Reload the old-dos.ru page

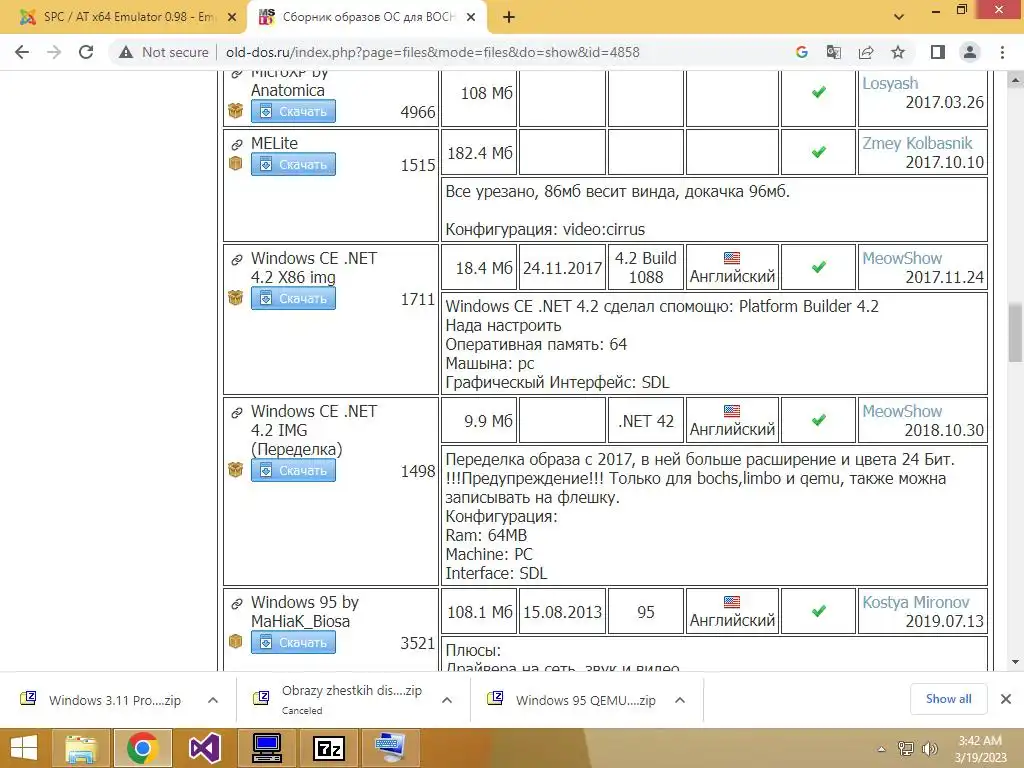(x=86, y=52)
